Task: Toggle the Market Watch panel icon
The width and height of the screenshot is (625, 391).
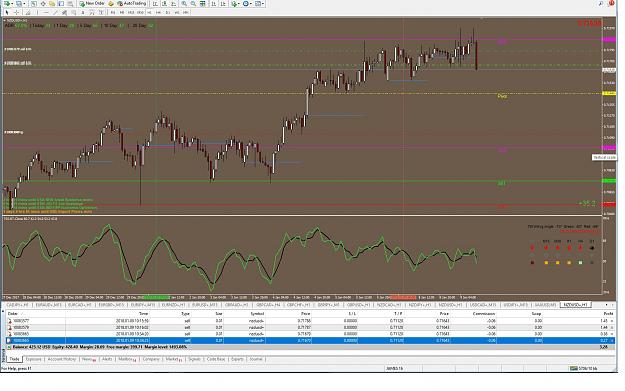Action: [33, 4]
